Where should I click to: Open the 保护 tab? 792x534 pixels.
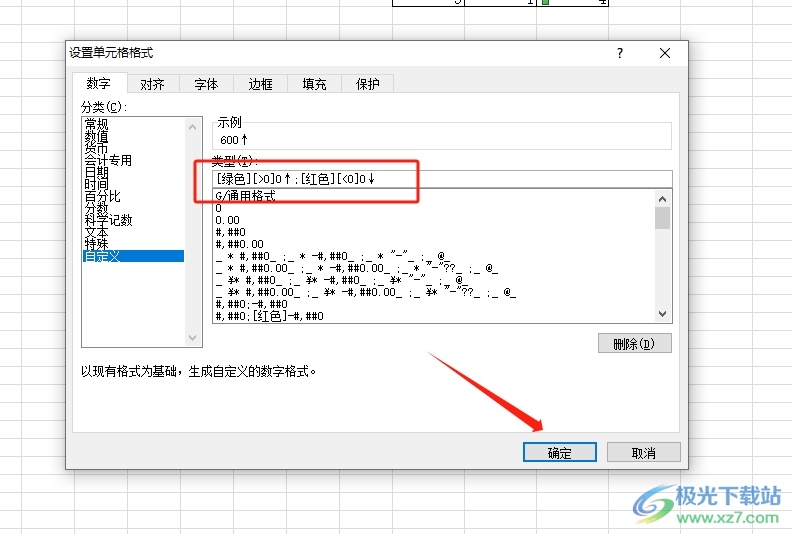point(367,85)
